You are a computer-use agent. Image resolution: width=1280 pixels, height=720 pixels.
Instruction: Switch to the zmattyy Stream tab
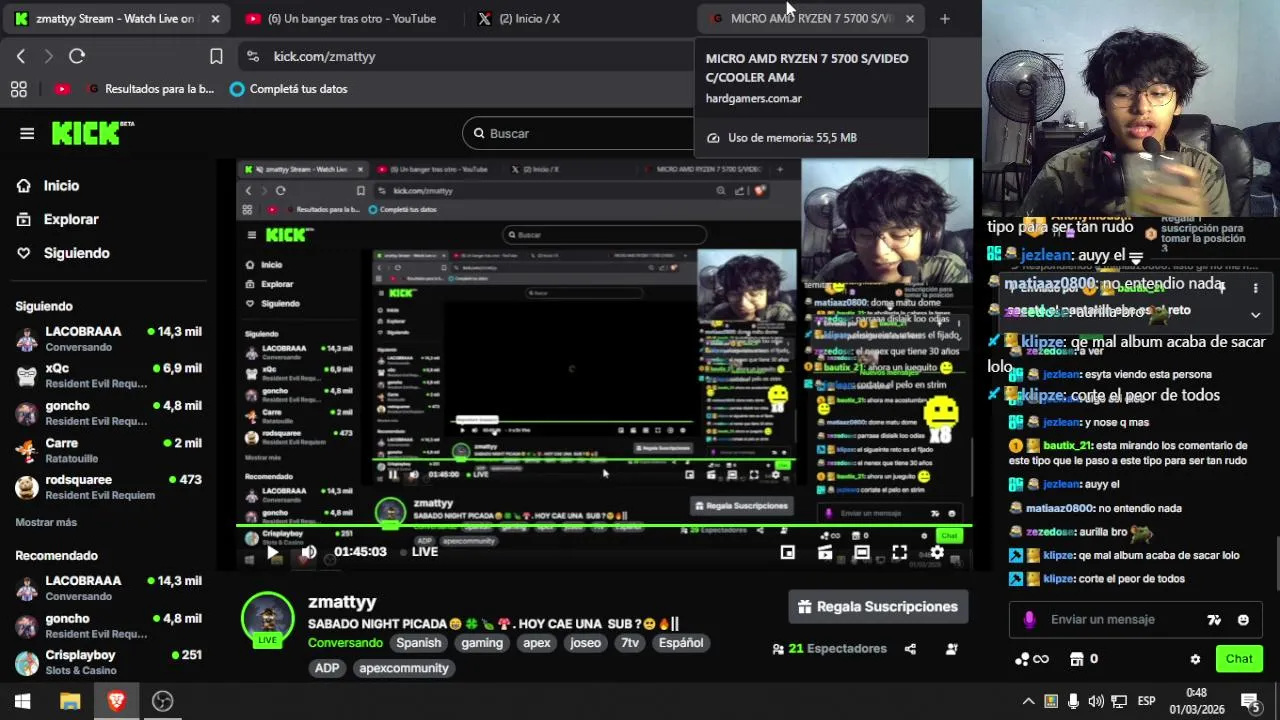[115, 19]
